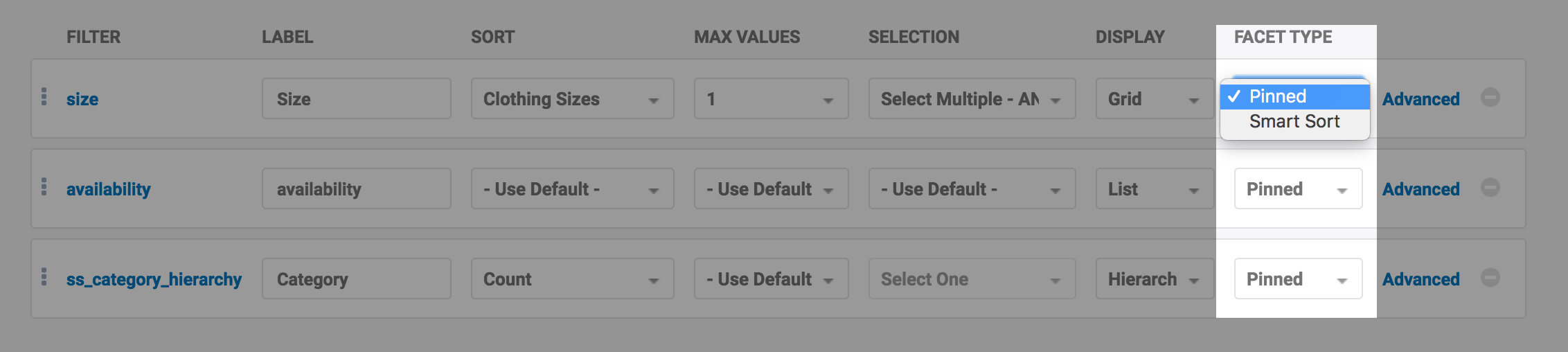The width and height of the screenshot is (1568, 352).
Task: Select Smart Sort in facet type menu
Action: pos(1294,122)
